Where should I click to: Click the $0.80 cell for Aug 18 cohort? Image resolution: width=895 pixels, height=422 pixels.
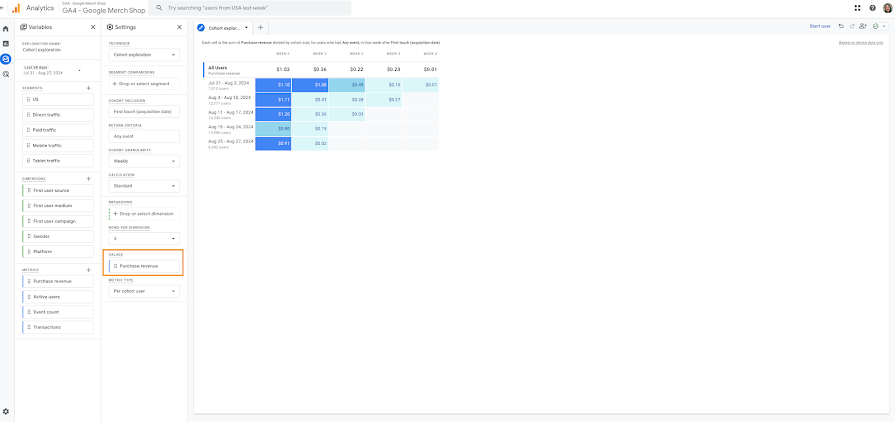click(x=273, y=129)
